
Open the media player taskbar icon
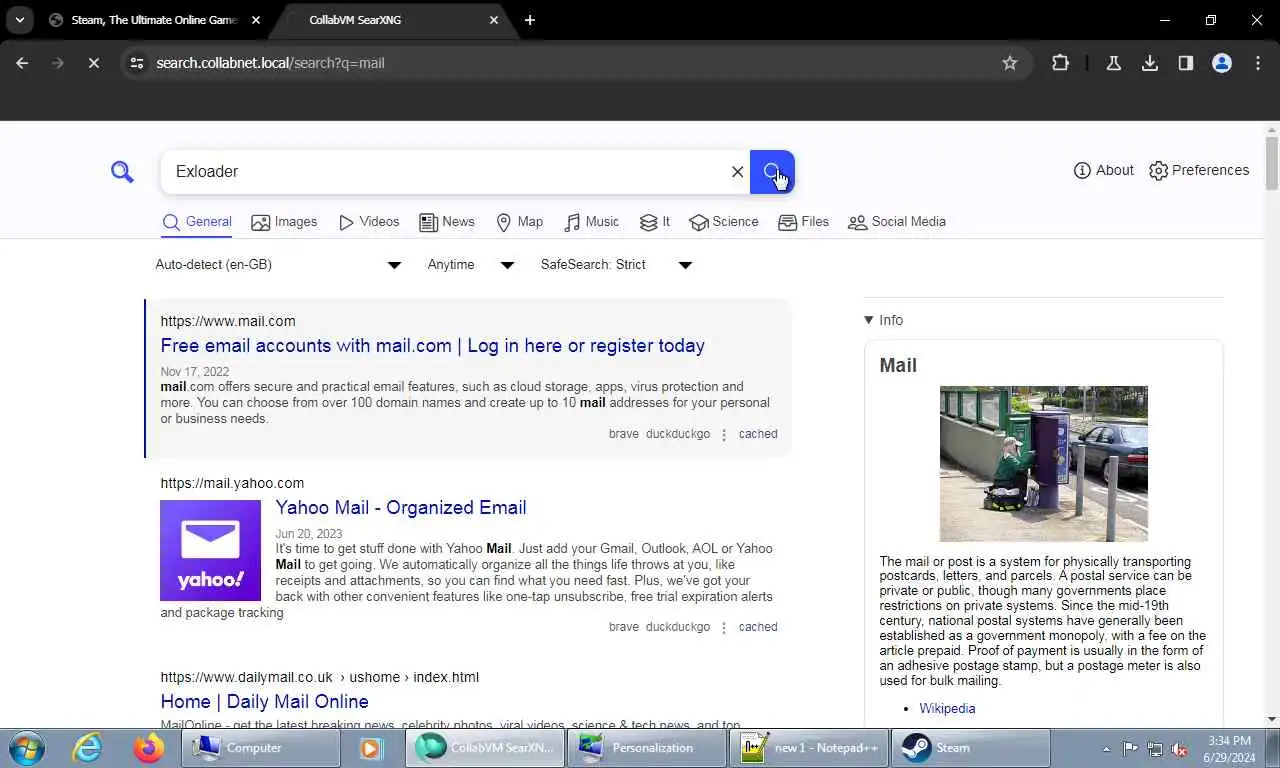[x=371, y=748]
